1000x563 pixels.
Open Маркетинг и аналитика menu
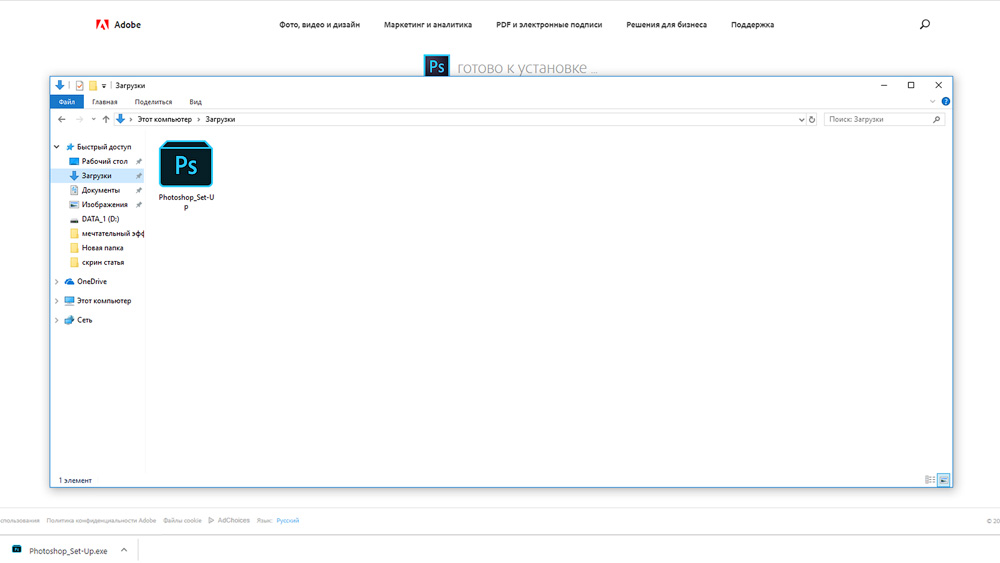[428, 25]
